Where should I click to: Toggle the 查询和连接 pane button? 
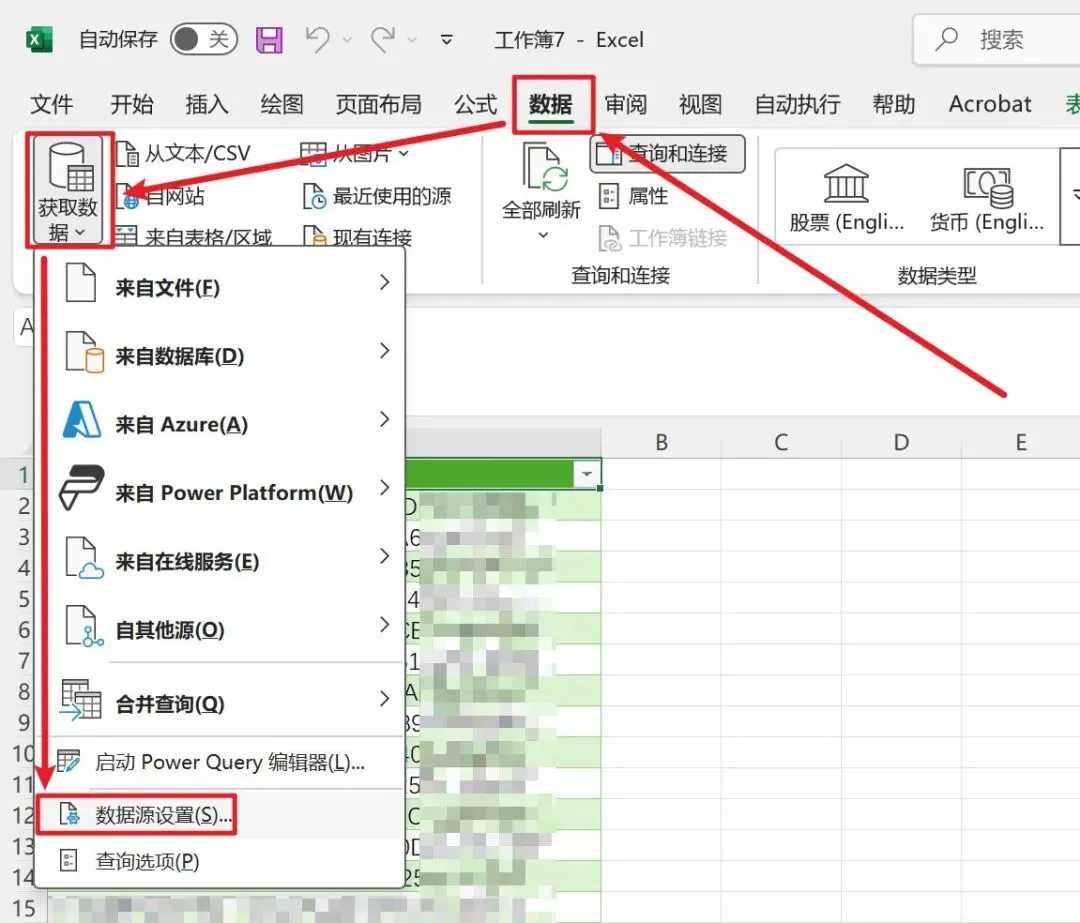(x=667, y=154)
